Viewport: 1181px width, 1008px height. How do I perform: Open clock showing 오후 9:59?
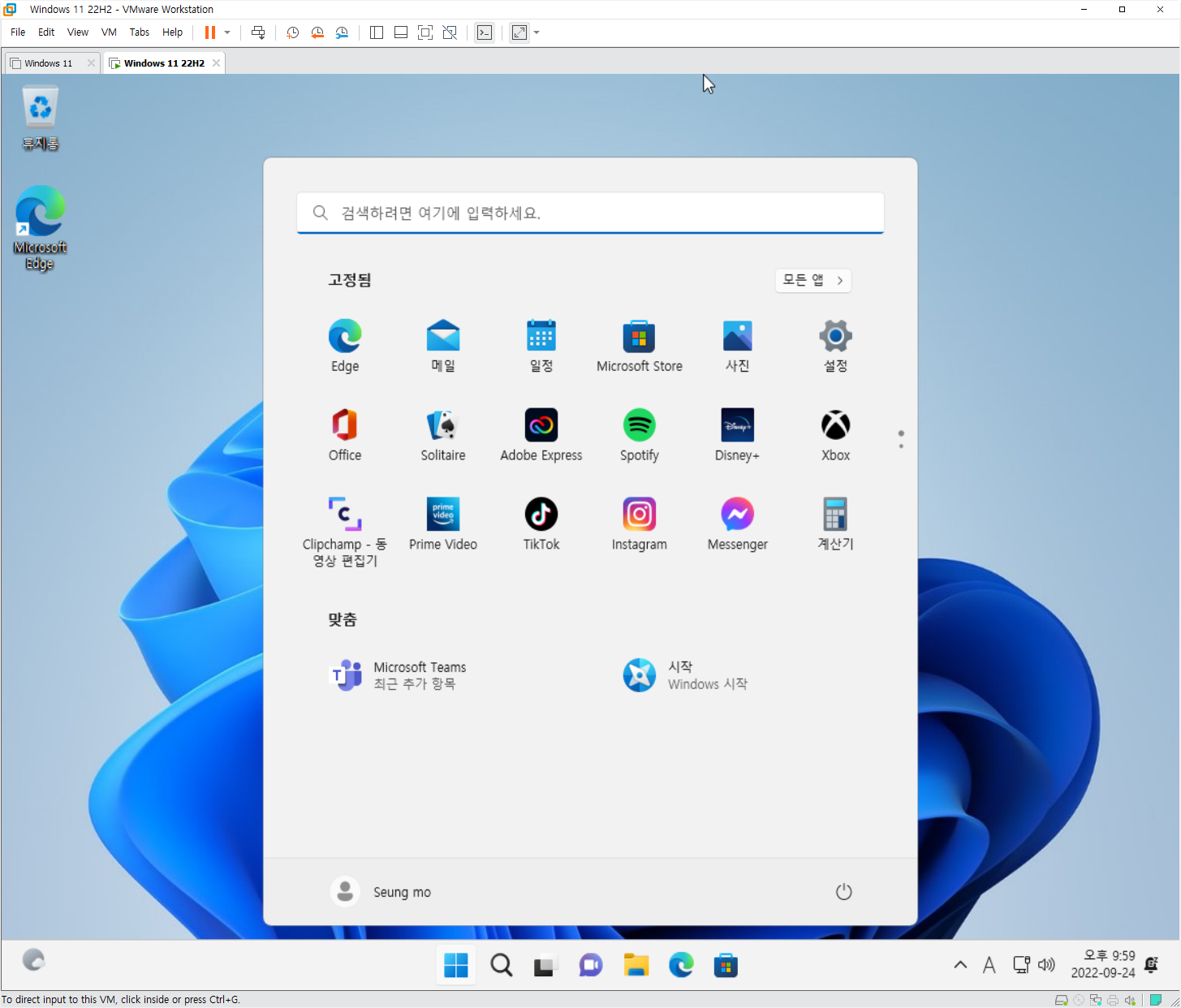[1103, 965]
